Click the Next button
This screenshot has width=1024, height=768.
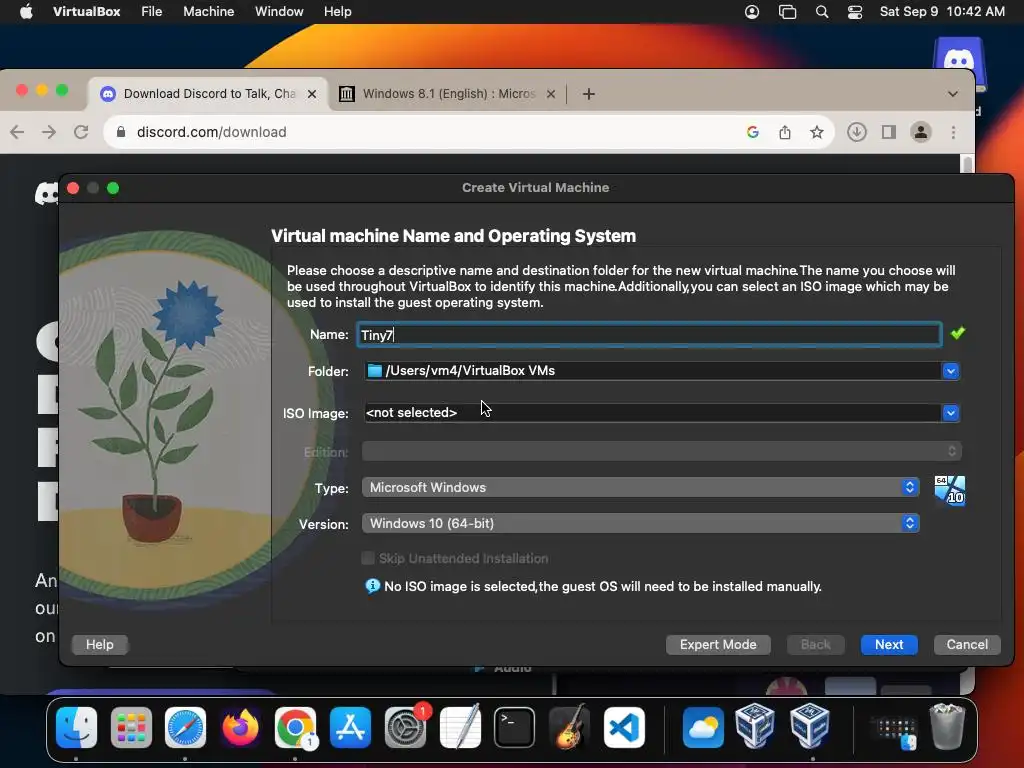(x=889, y=645)
